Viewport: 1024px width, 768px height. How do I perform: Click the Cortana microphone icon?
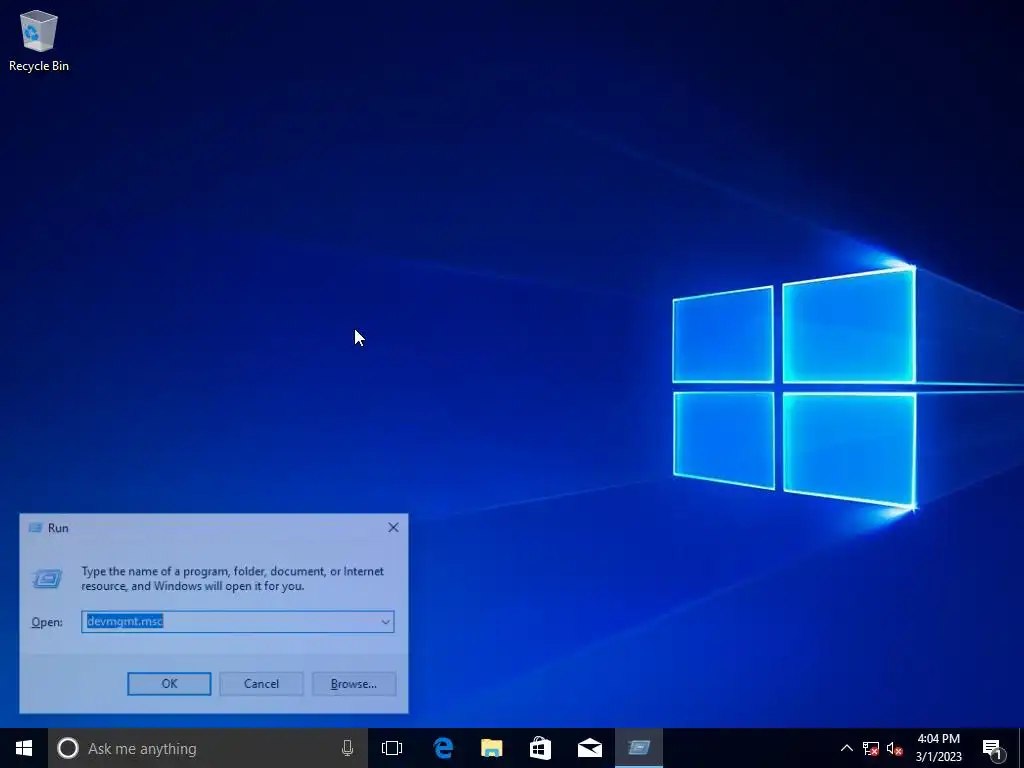(347, 748)
